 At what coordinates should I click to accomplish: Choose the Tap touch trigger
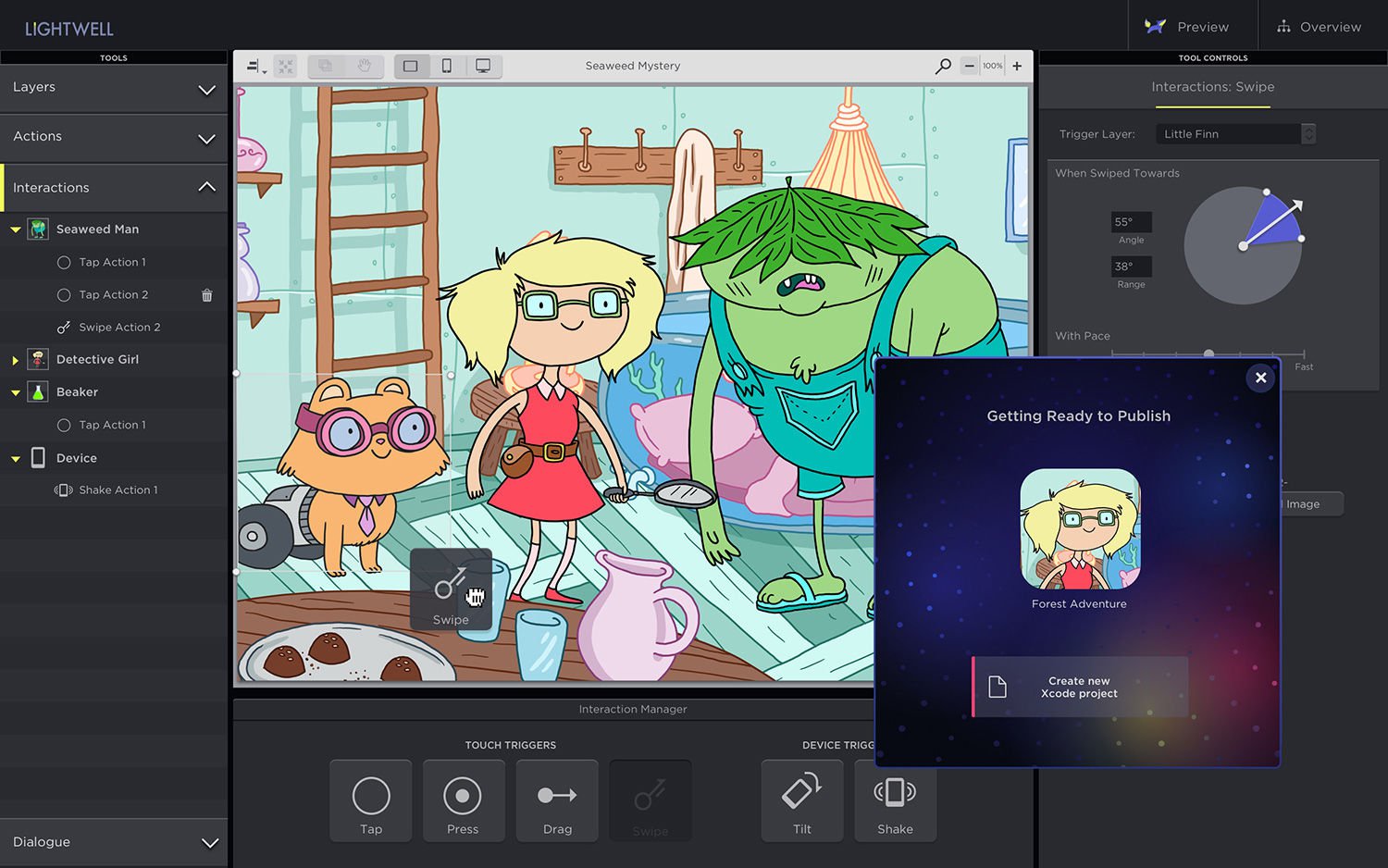(371, 801)
